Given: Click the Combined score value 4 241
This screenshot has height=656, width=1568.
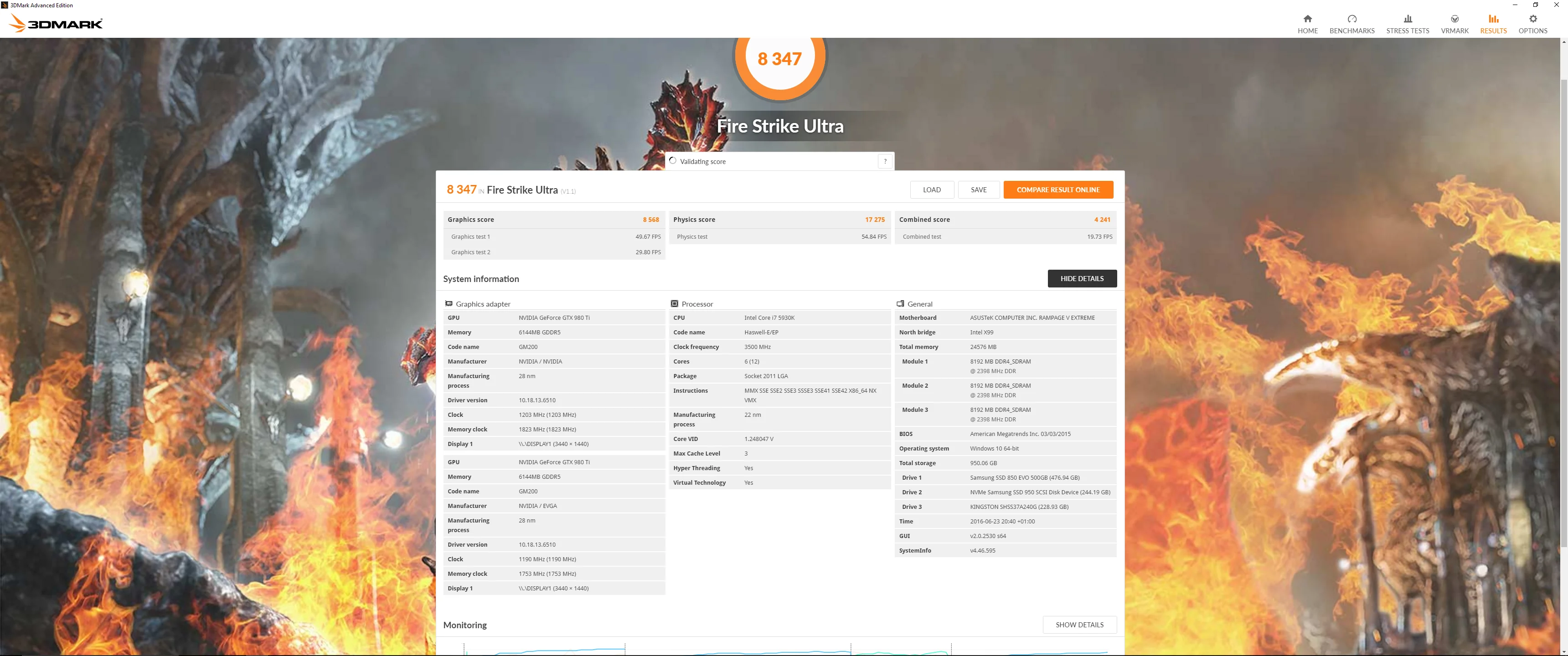Looking at the screenshot, I should point(1102,220).
